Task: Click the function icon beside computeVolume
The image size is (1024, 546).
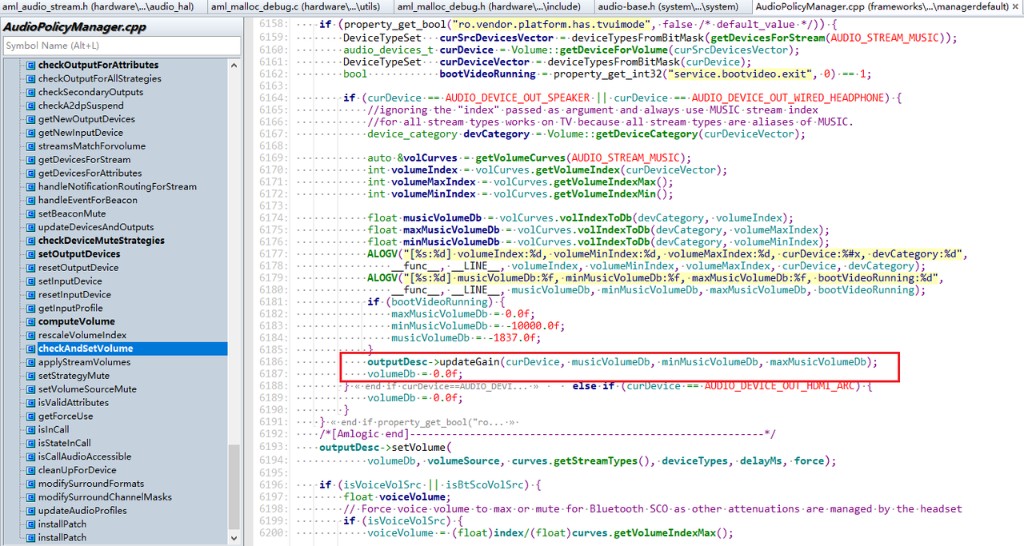Action: point(30,321)
